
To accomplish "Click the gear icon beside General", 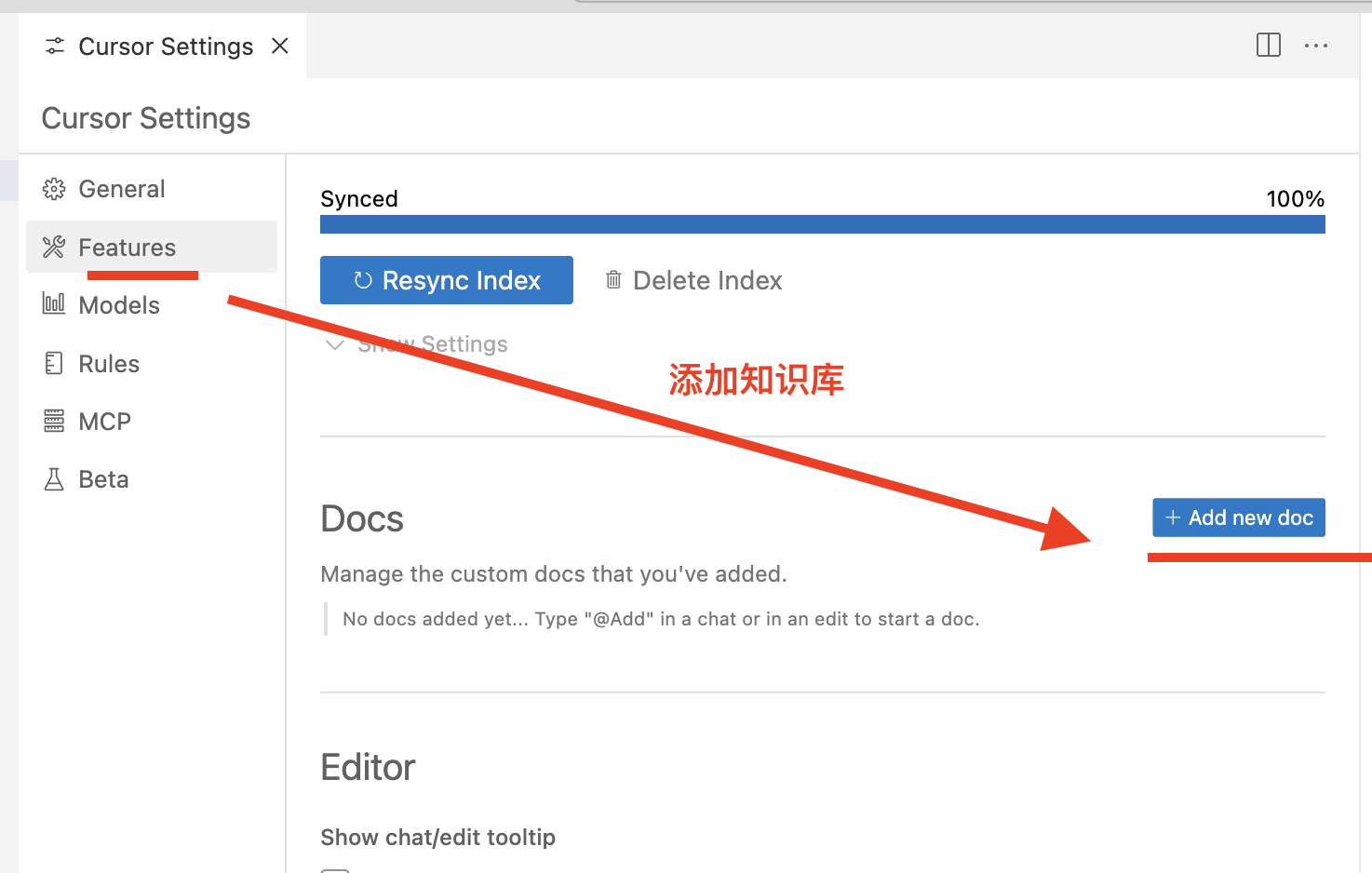I will [x=54, y=189].
